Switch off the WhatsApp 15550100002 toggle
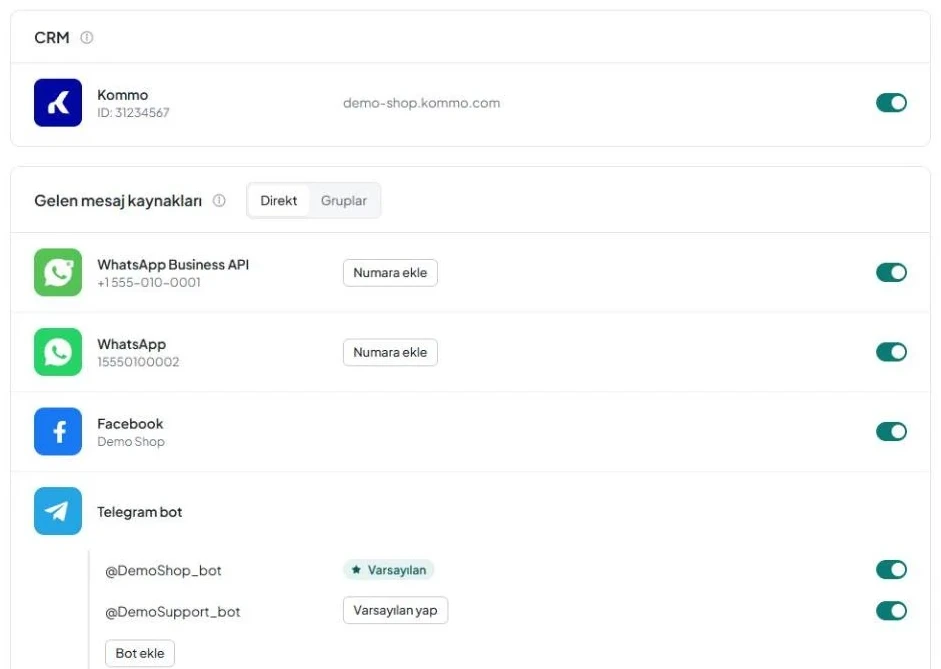The height and width of the screenshot is (669, 941). [891, 352]
